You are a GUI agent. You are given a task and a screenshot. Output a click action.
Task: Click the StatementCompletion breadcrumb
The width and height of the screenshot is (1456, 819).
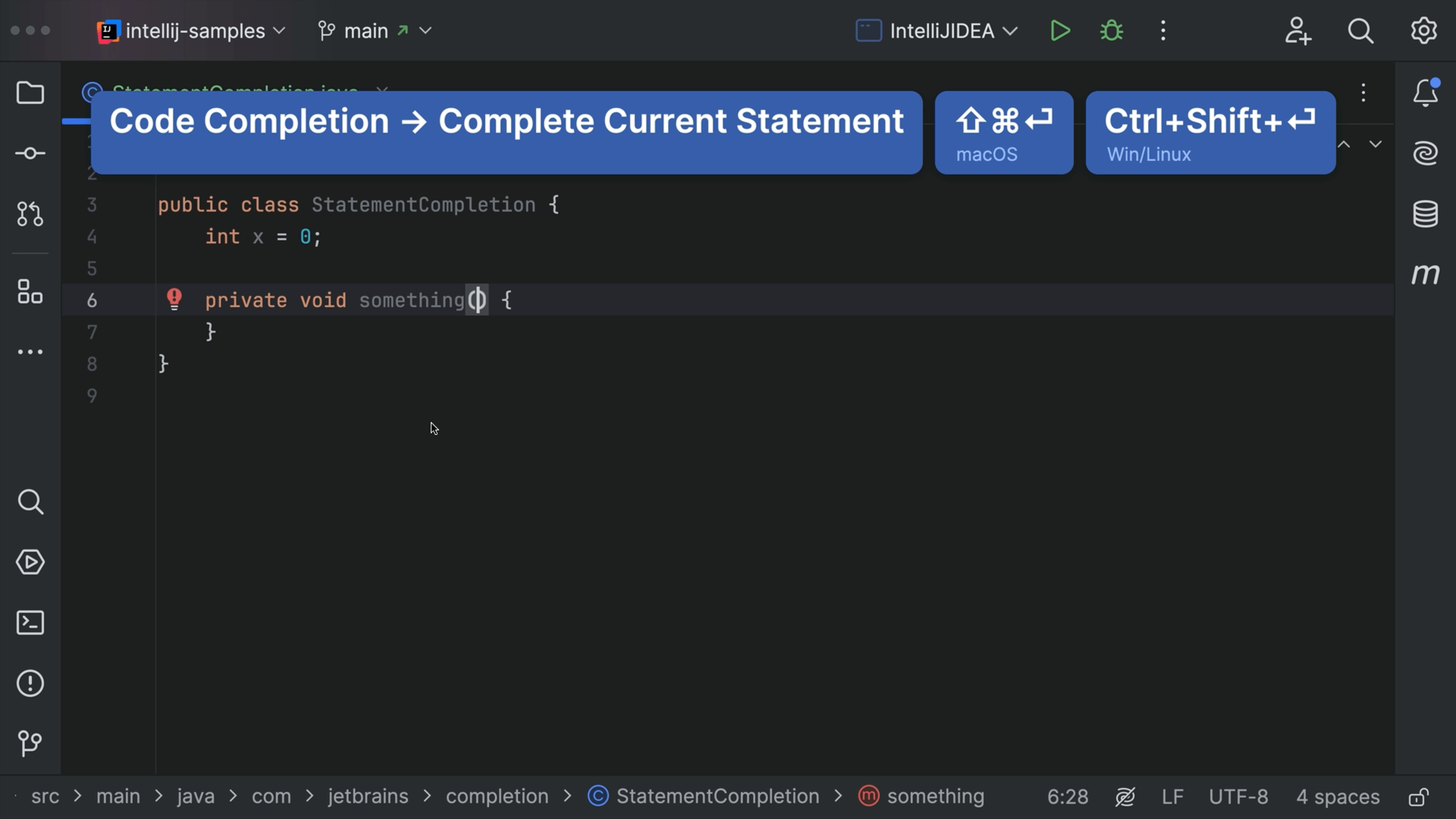tap(717, 796)
